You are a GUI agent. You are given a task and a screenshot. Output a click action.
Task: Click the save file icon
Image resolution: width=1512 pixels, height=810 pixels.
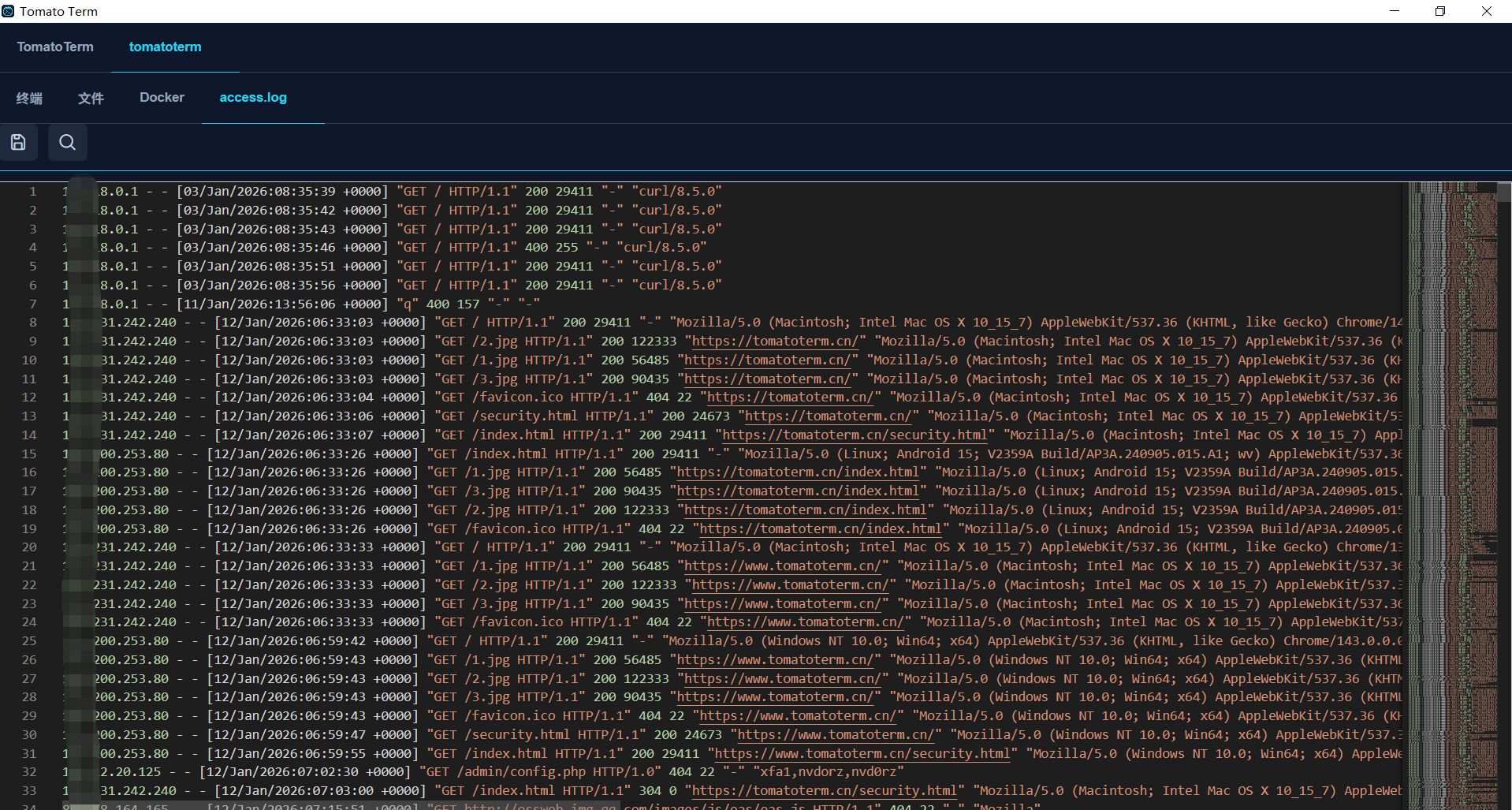tap(18, 142)
